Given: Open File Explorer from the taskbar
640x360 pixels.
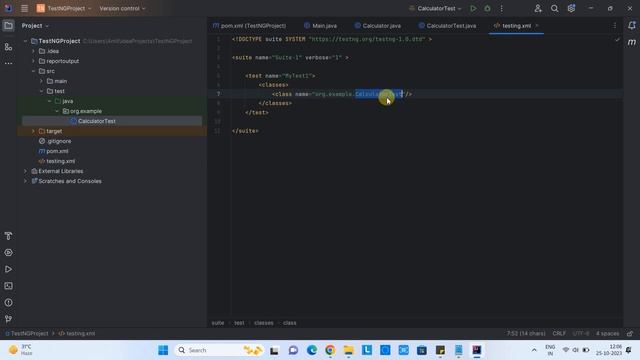Looking at the screenshot, I should (349, 350).
